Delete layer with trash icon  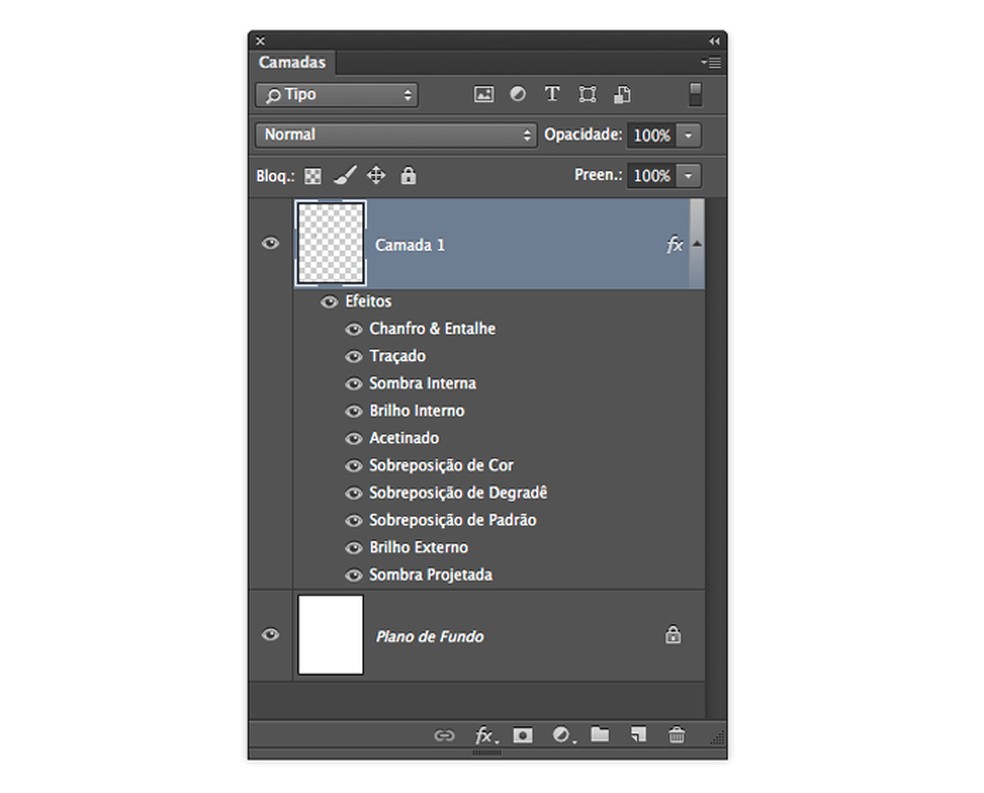coord(676,735)
